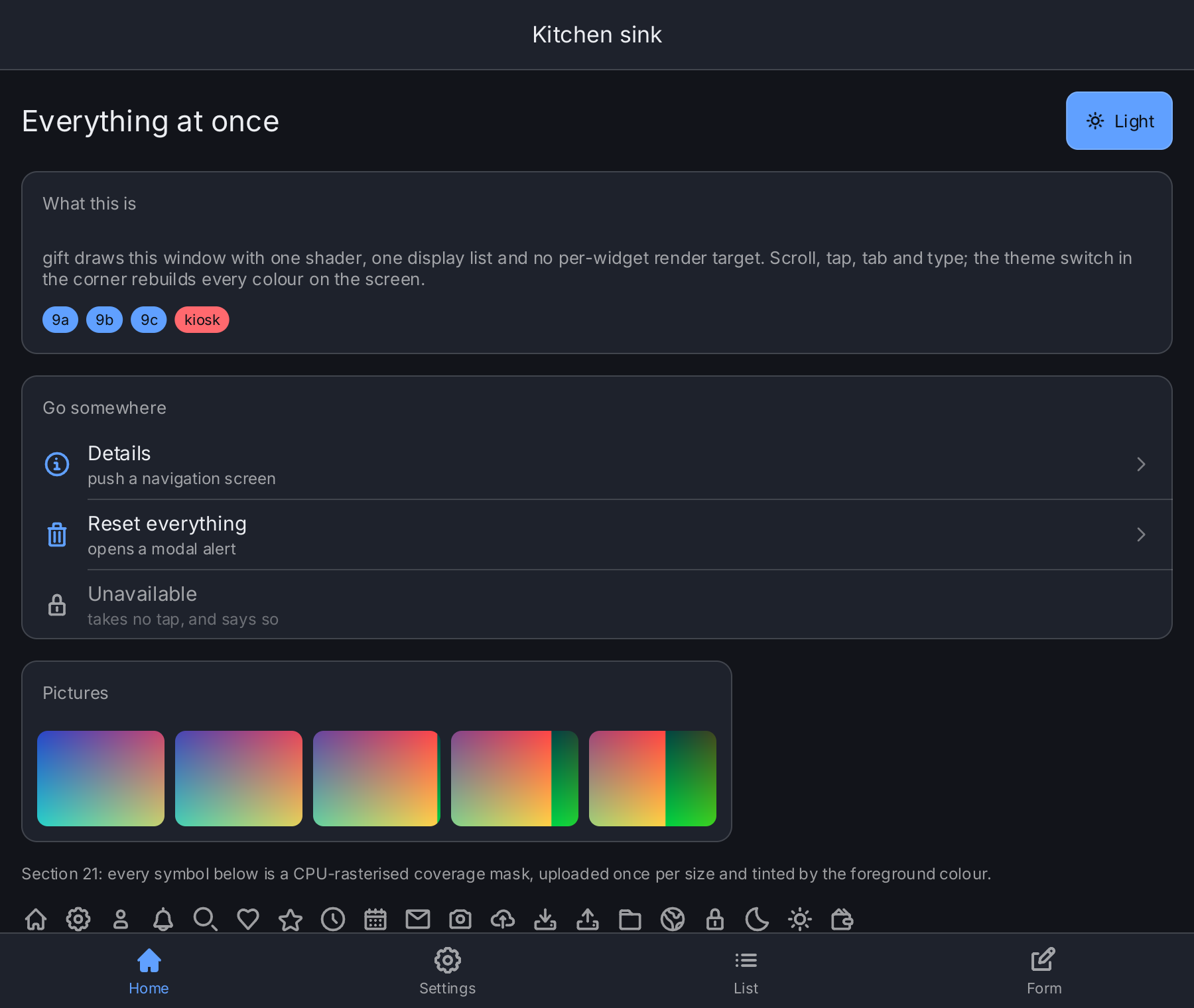This screenshot has height=1008, width=1194.
Task: Switch to the Home tab
Action: click(x=149, y=971)
